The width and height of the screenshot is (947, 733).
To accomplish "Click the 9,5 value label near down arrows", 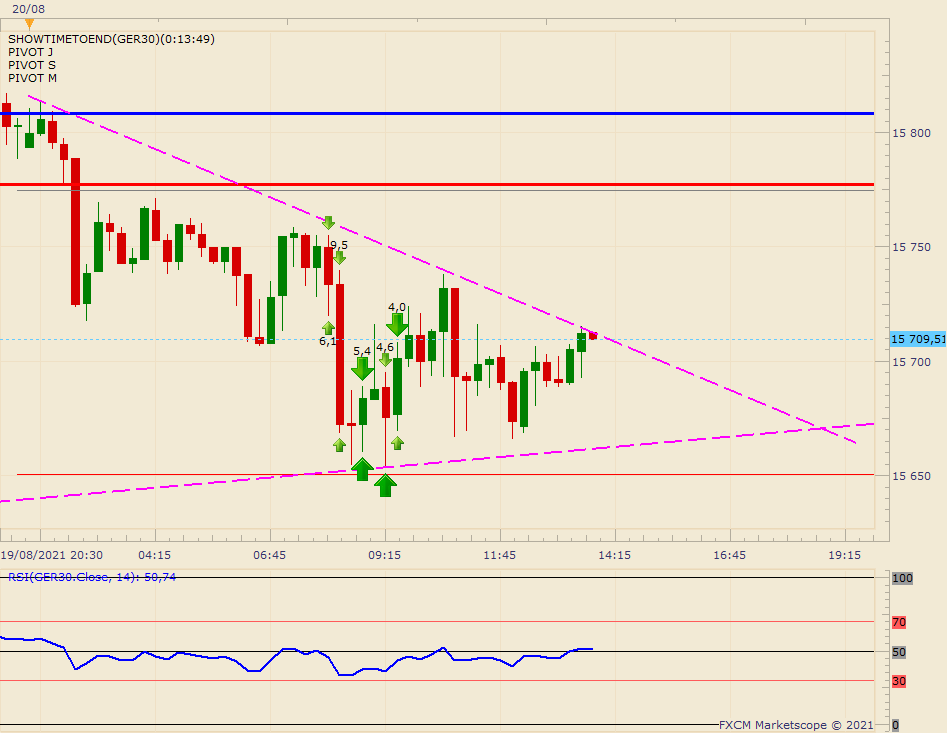I will 339,245.
